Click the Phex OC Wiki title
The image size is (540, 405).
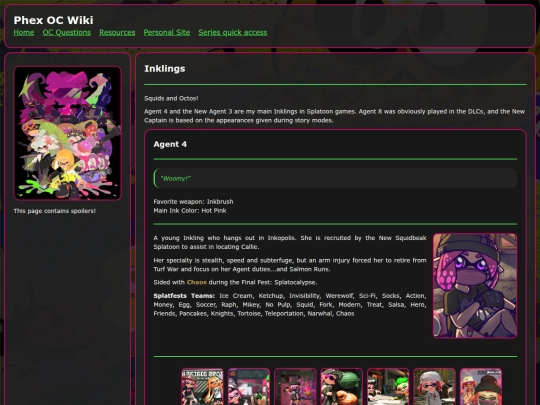pyautogui.click(x=53, y=20)
